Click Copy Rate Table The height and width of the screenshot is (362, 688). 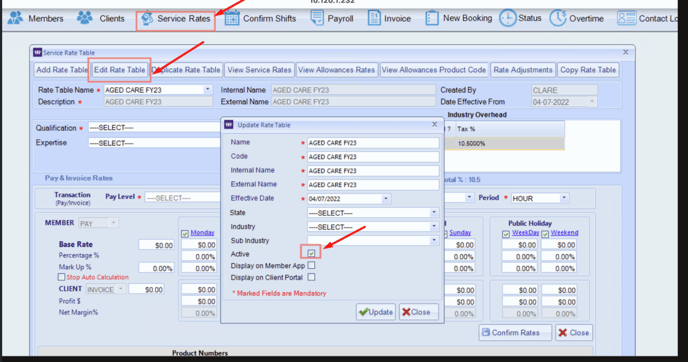pyautogui.click(x=588, y=70)
